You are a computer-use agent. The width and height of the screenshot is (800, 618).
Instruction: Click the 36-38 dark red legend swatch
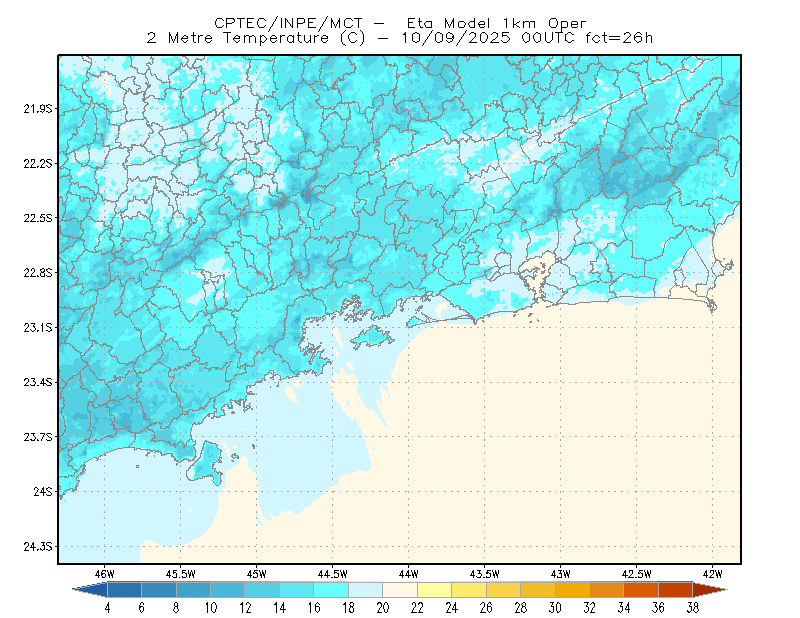[675, 589]
